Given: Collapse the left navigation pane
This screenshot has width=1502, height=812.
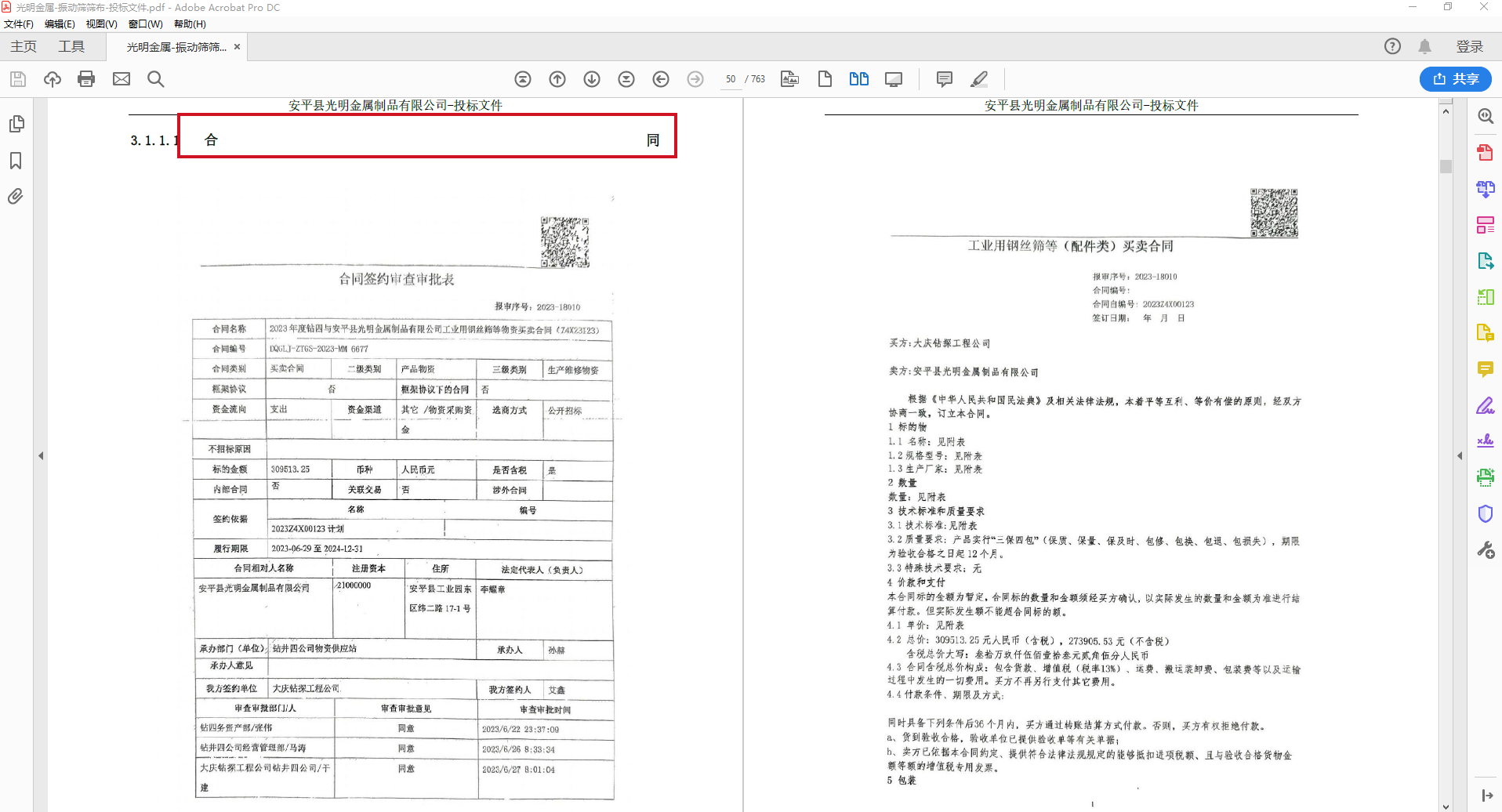Looking at the screenshot, I should coord(41,455).
